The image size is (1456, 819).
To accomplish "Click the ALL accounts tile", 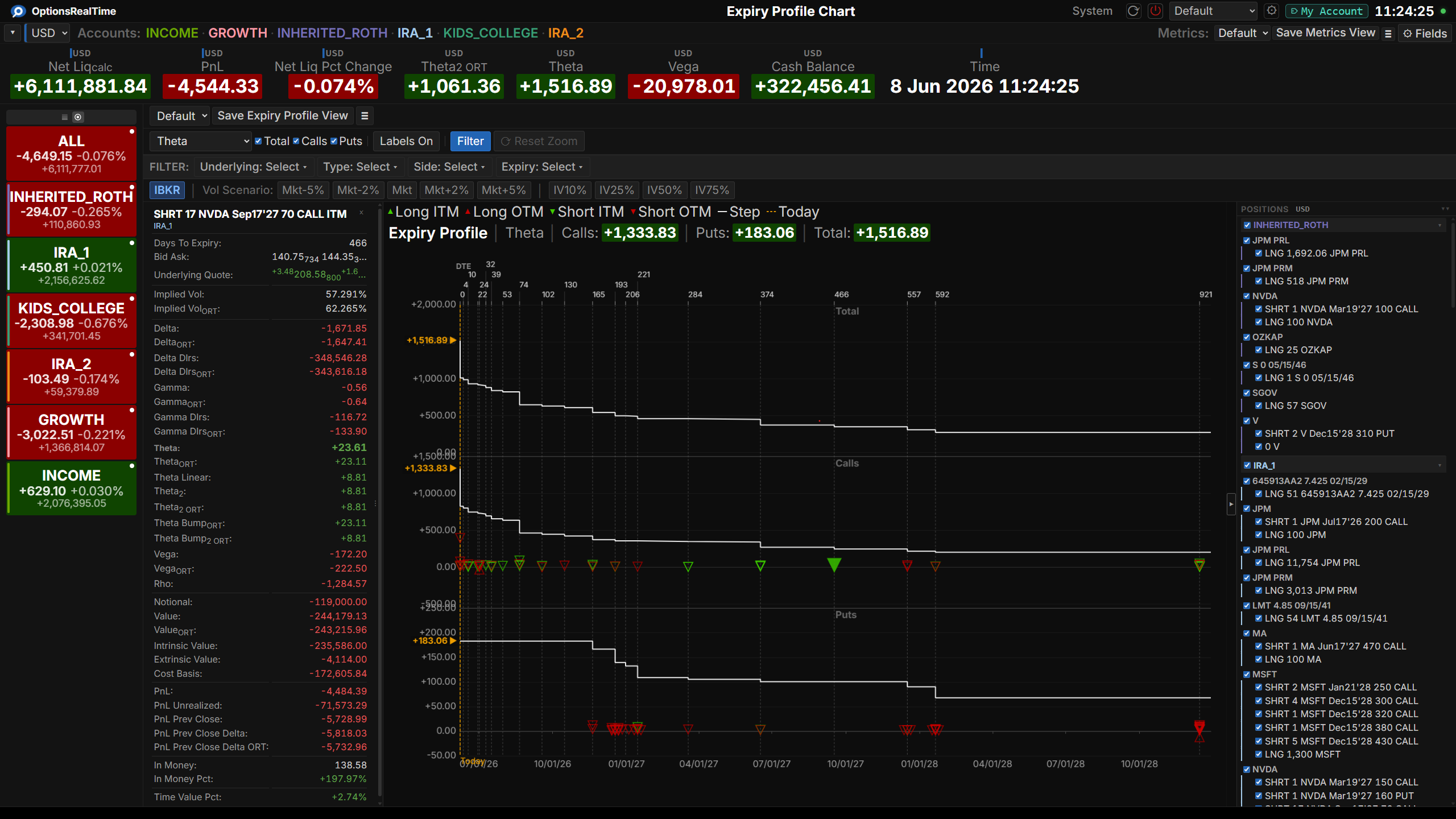I will click(71, 154).
